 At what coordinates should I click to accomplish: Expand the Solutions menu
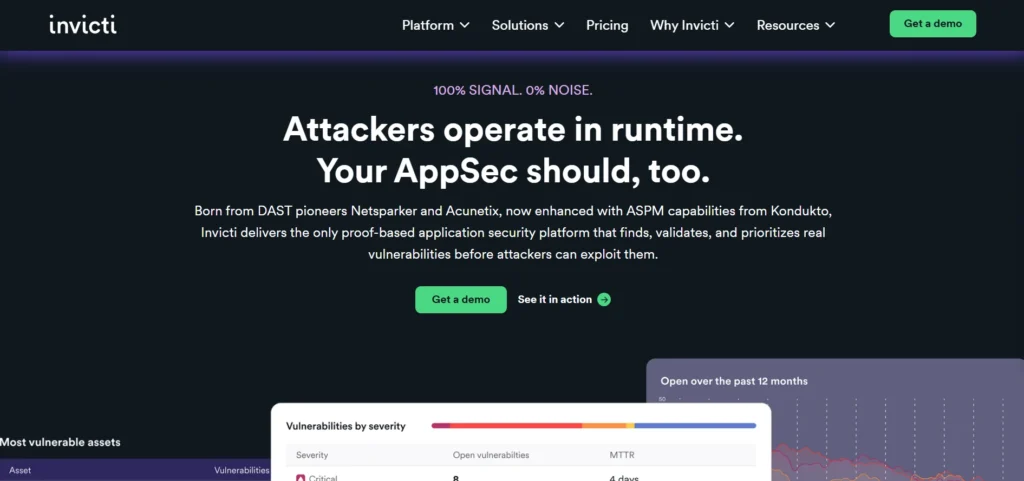pyautogui.click(x=528, y=25)
